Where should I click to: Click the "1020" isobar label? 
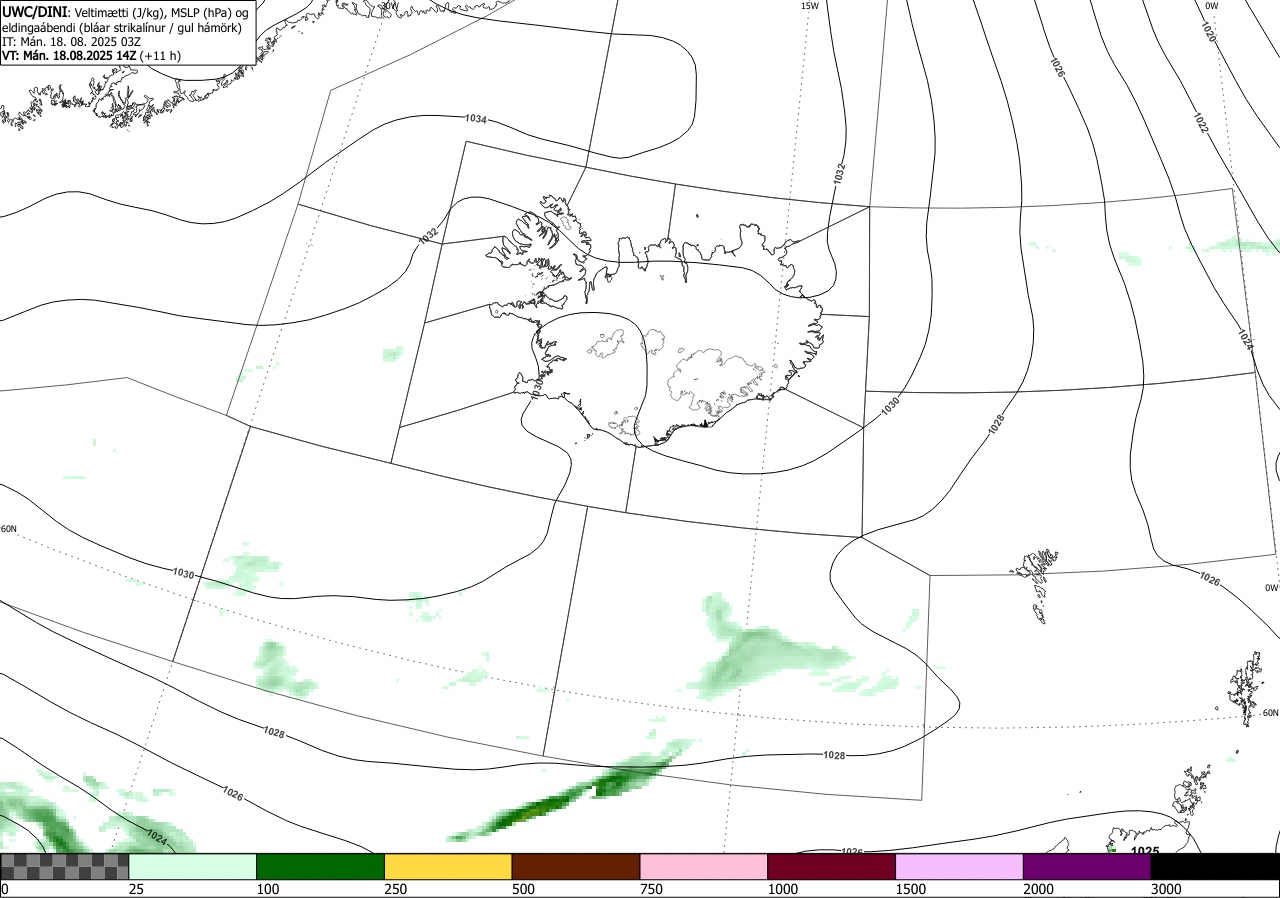(x=1208, y=32)
